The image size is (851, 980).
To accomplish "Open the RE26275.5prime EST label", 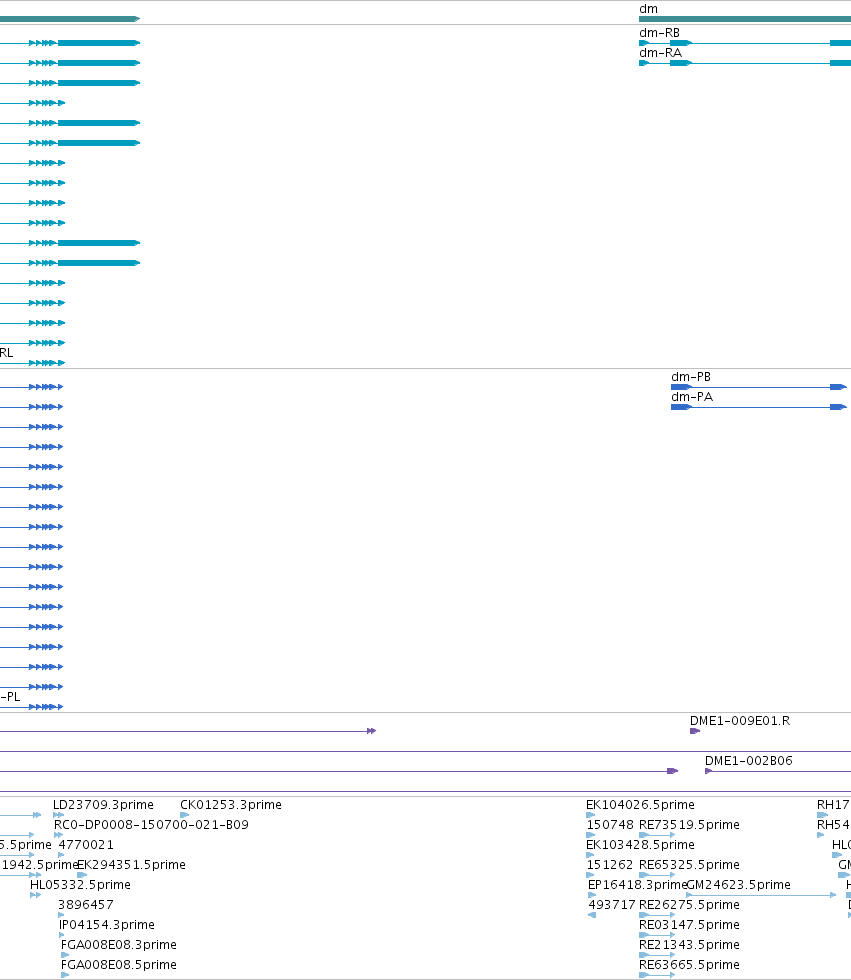I will point(689,905).
